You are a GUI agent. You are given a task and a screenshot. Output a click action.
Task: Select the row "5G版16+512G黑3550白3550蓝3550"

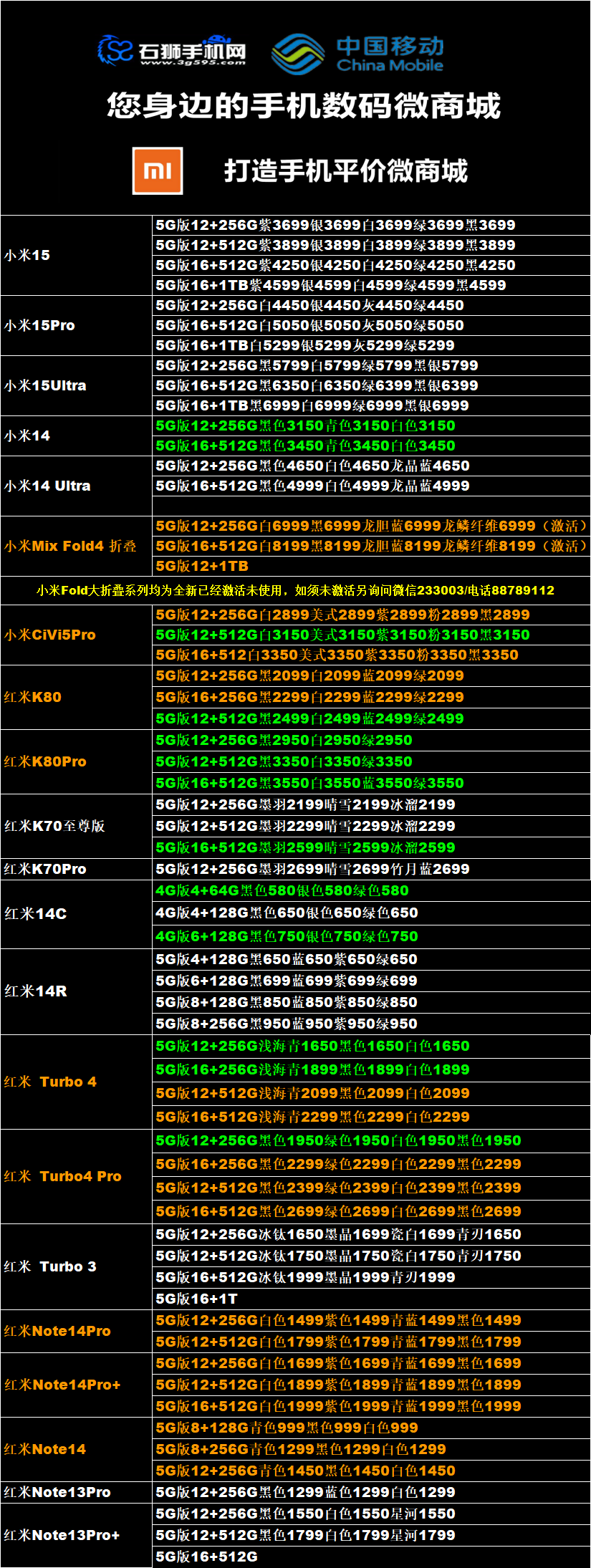tap(372, 783)
